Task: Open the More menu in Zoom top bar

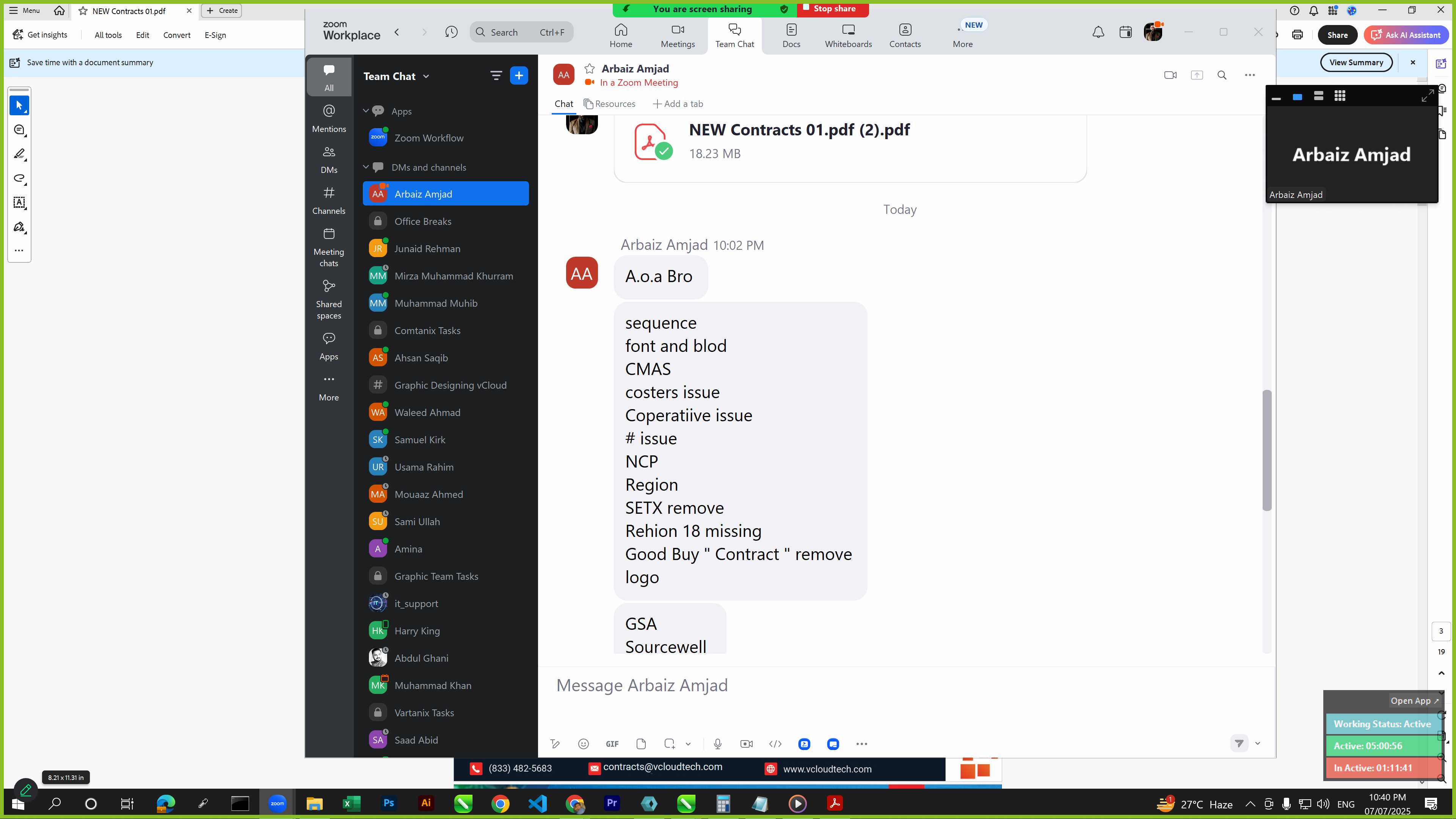Action: (963, 36)
